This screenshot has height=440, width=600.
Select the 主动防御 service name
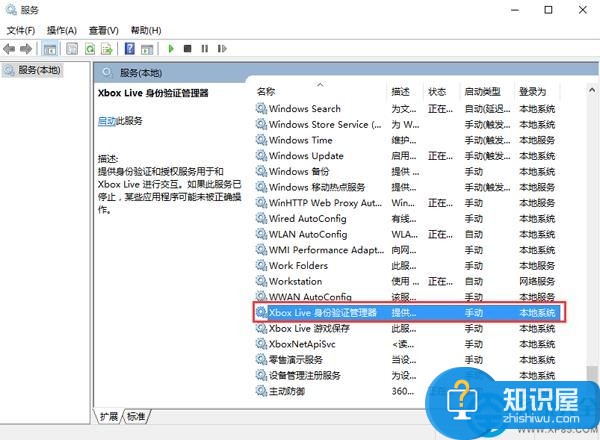287,391
